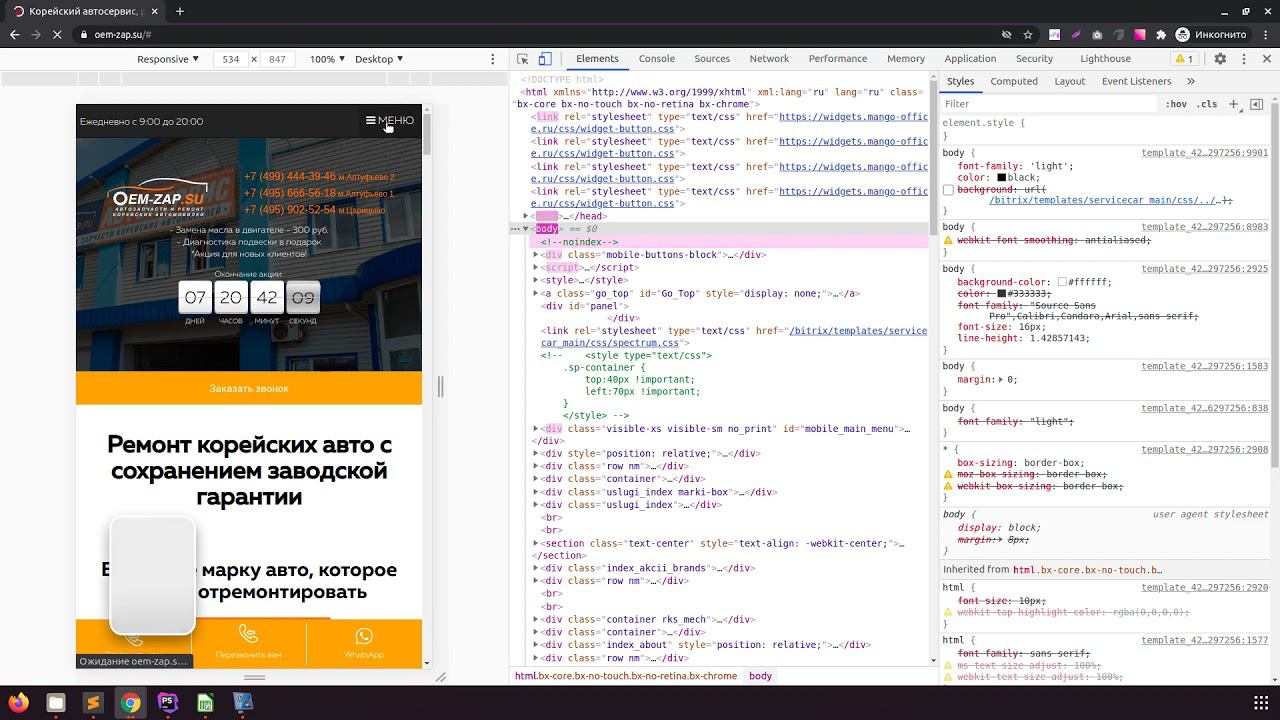Open the DevTools three-dot customize menu
Viewport: 1280px width, 720px height.
click(1243, 59)
